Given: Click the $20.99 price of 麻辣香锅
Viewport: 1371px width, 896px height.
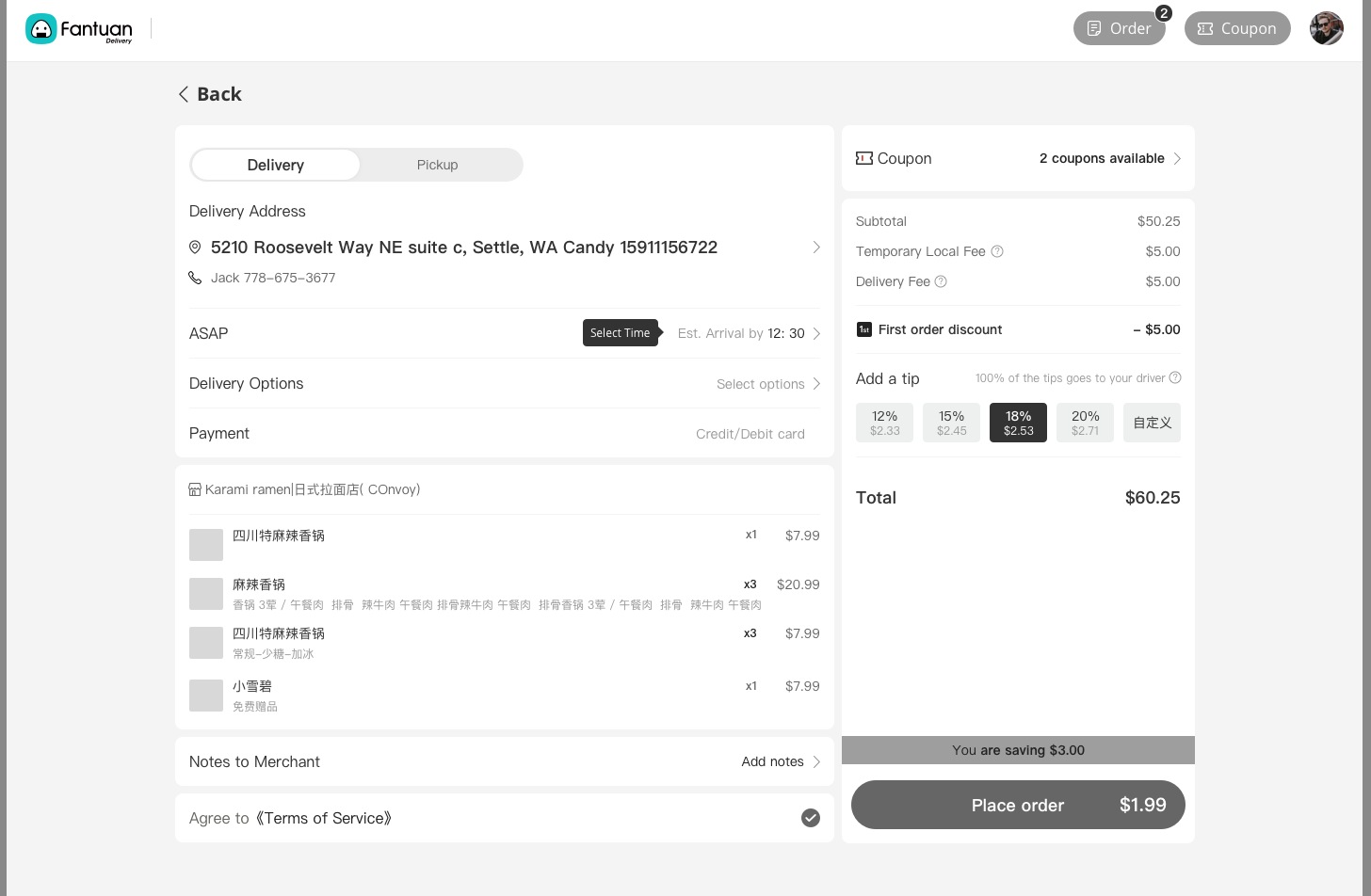Looking at the screenshot, I should 798,584.
